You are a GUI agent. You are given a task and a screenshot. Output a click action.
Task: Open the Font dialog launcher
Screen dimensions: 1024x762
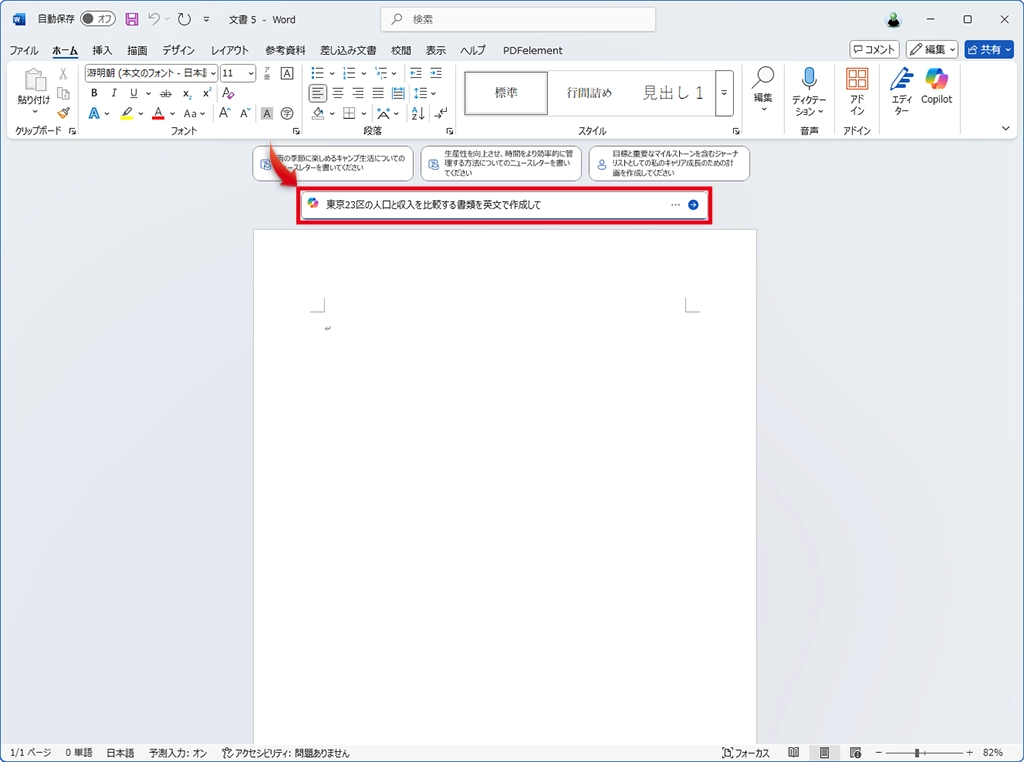click(x=296, y=131)
